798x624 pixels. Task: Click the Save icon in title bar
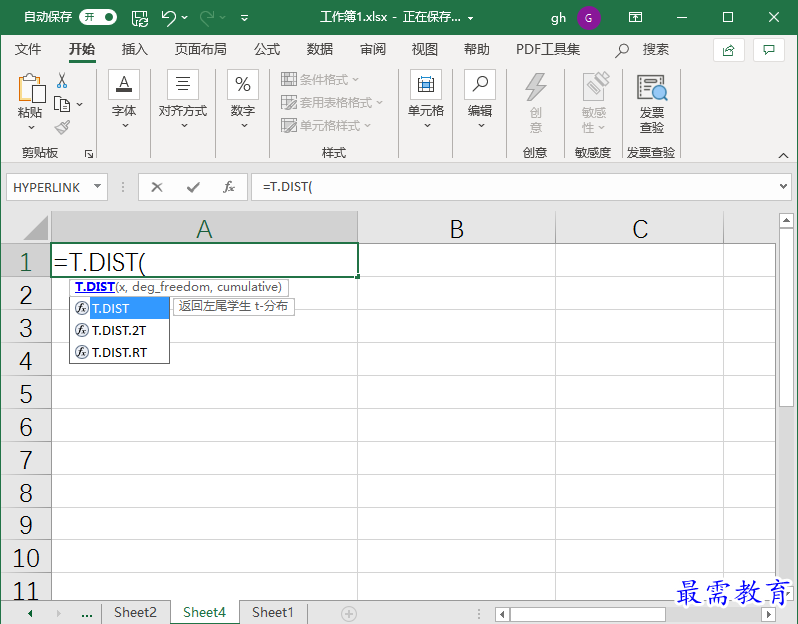click(x=139, y=18)
